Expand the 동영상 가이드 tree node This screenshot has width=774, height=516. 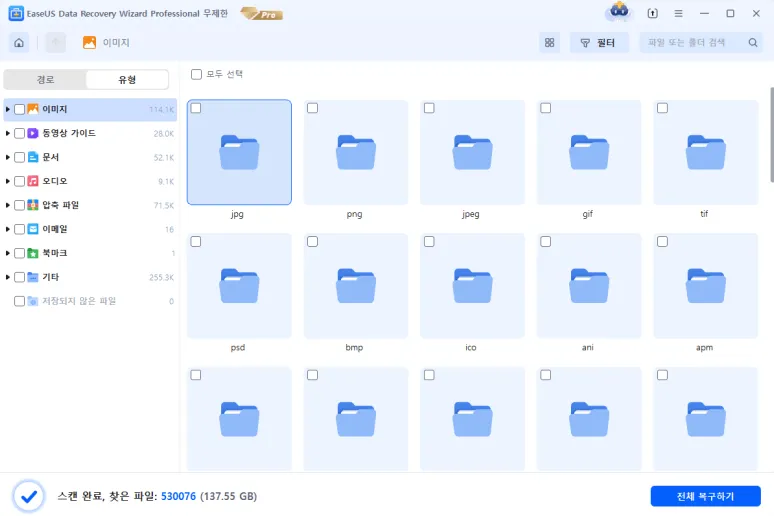coord(8,133)
